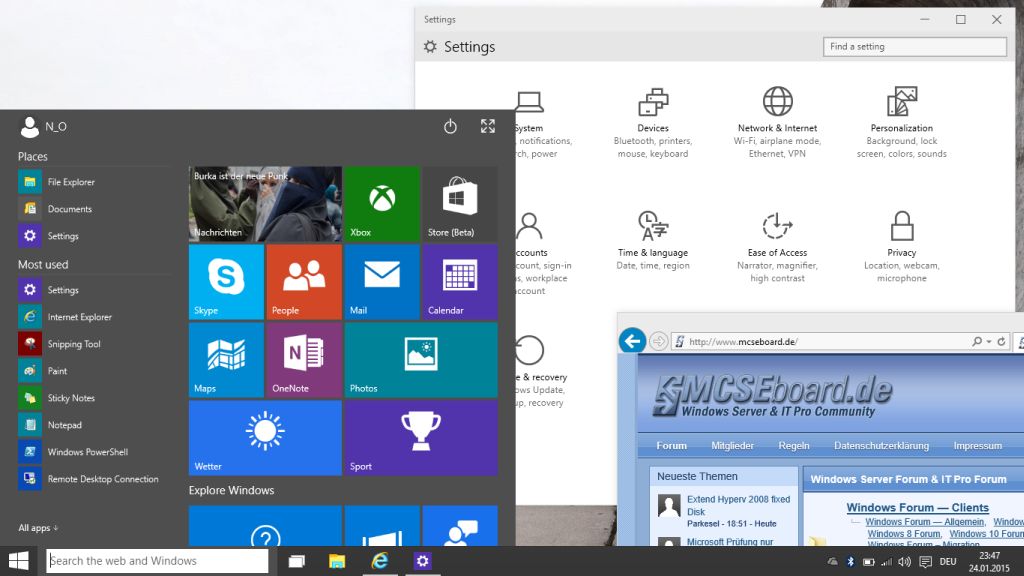Open the Store (Beta) tile
1024x576 pixels.
460,204
